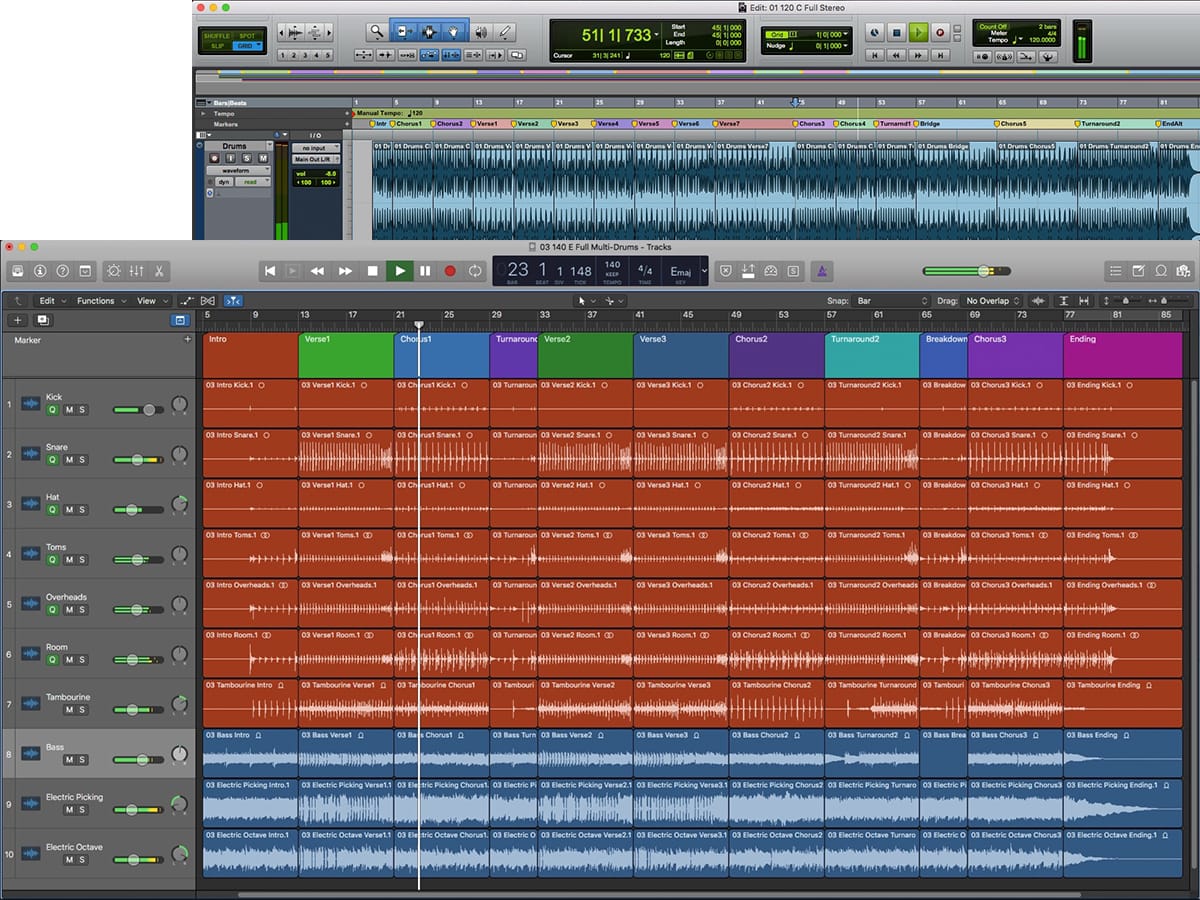Toggle Cycle mode in the transport bar
Screen dimensions: 1200x900
tap(475, 271)
